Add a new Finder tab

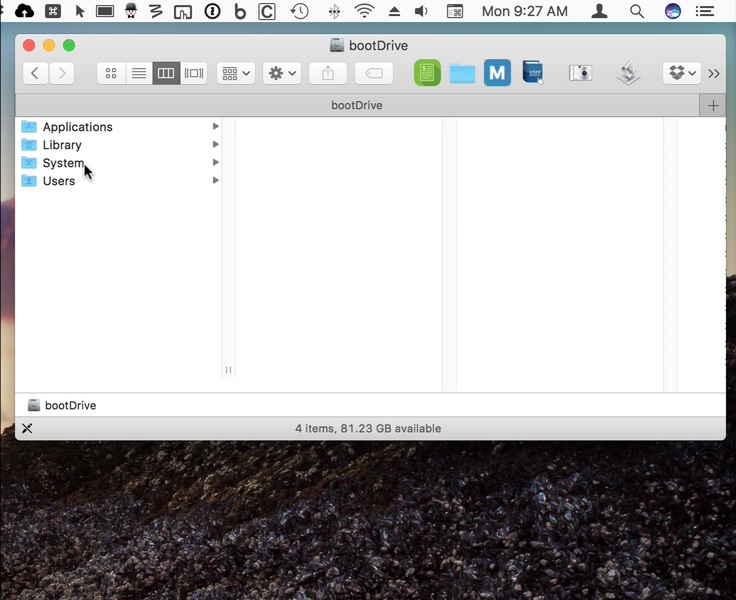click(x=713, y=105)
